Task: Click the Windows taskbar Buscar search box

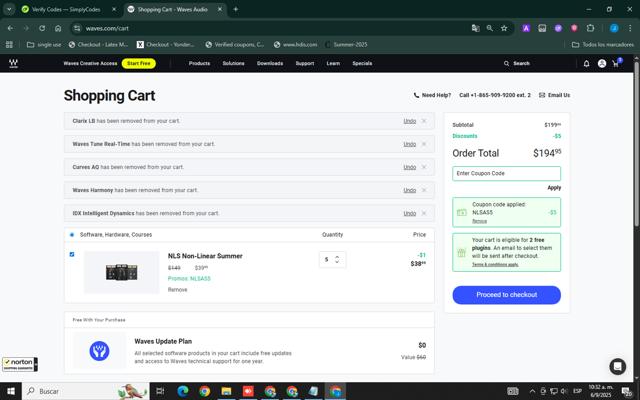Action: pyautogui.click(x=86, y=391)
